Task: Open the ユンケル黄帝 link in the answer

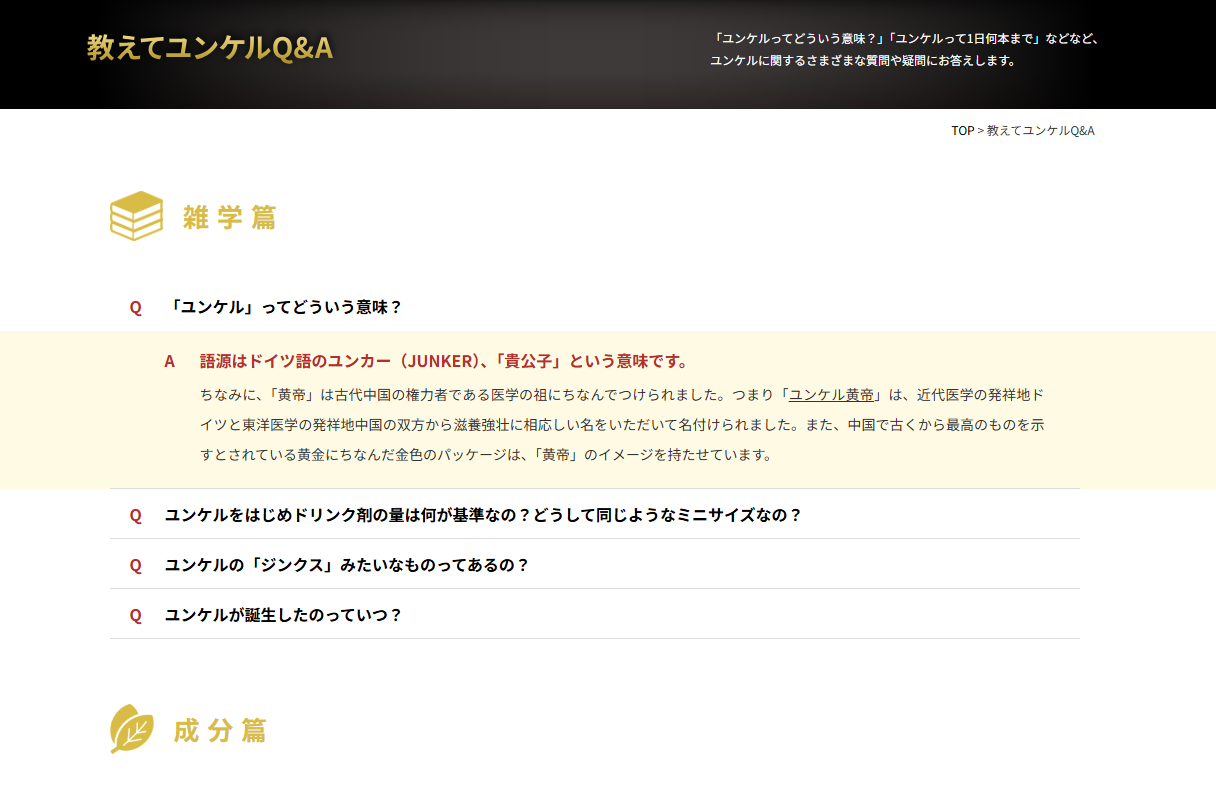Action: (831, 394)
